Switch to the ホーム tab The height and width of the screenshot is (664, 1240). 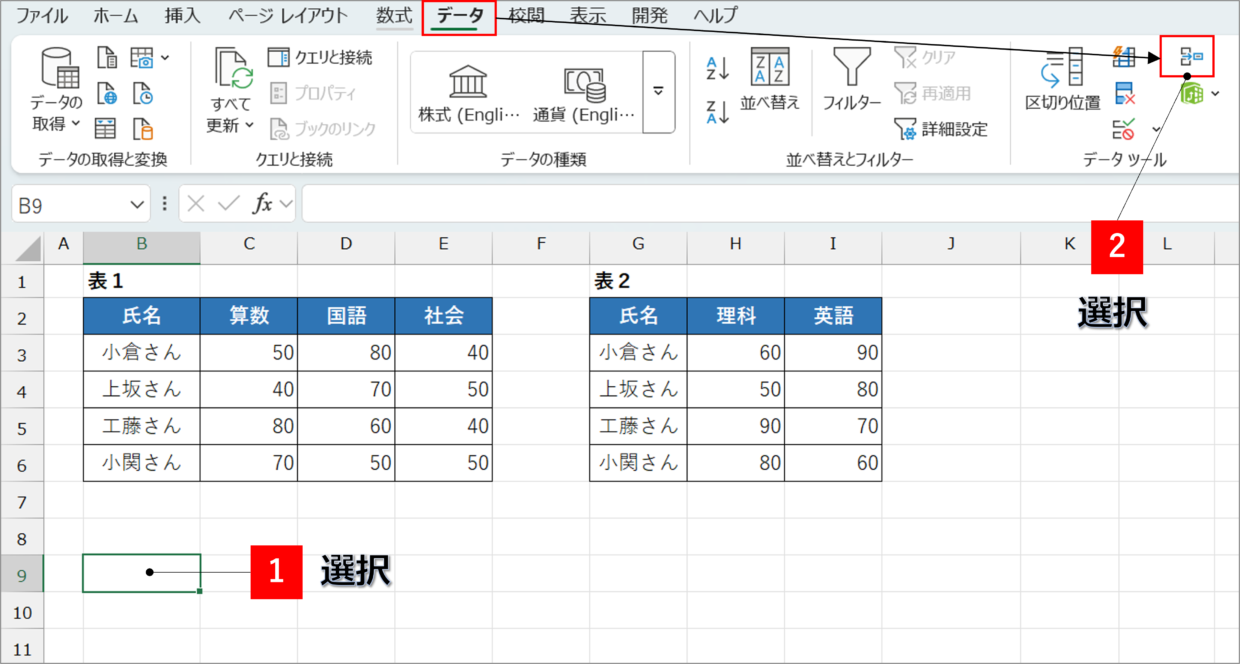116,16
